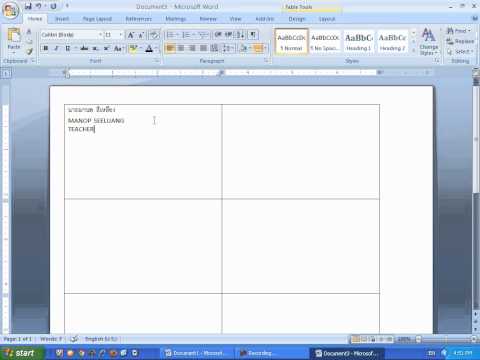Toggle show paragraph marks
This screenshot has width=480, height=360.
point(253,35)
